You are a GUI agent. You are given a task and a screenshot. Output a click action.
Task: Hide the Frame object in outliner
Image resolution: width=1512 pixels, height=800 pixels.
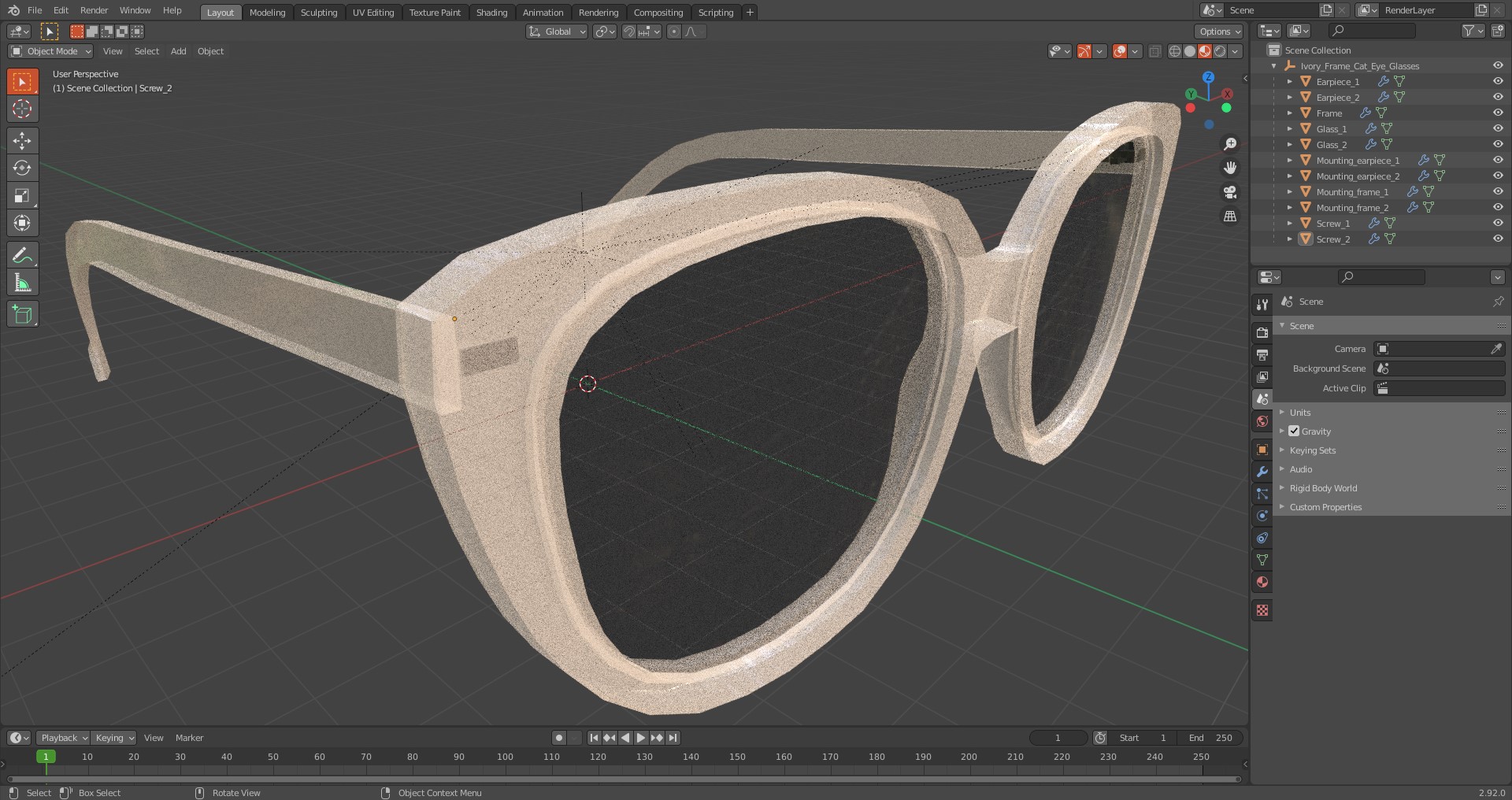[1498, 113]
